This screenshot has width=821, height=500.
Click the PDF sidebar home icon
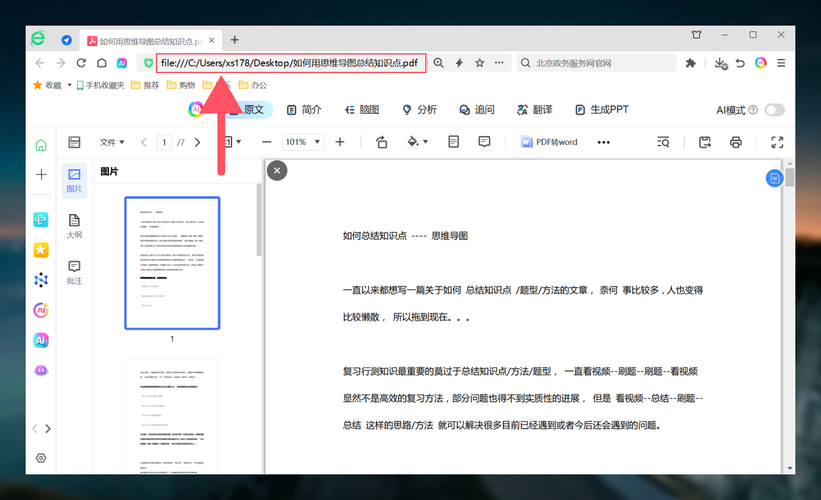41,145
